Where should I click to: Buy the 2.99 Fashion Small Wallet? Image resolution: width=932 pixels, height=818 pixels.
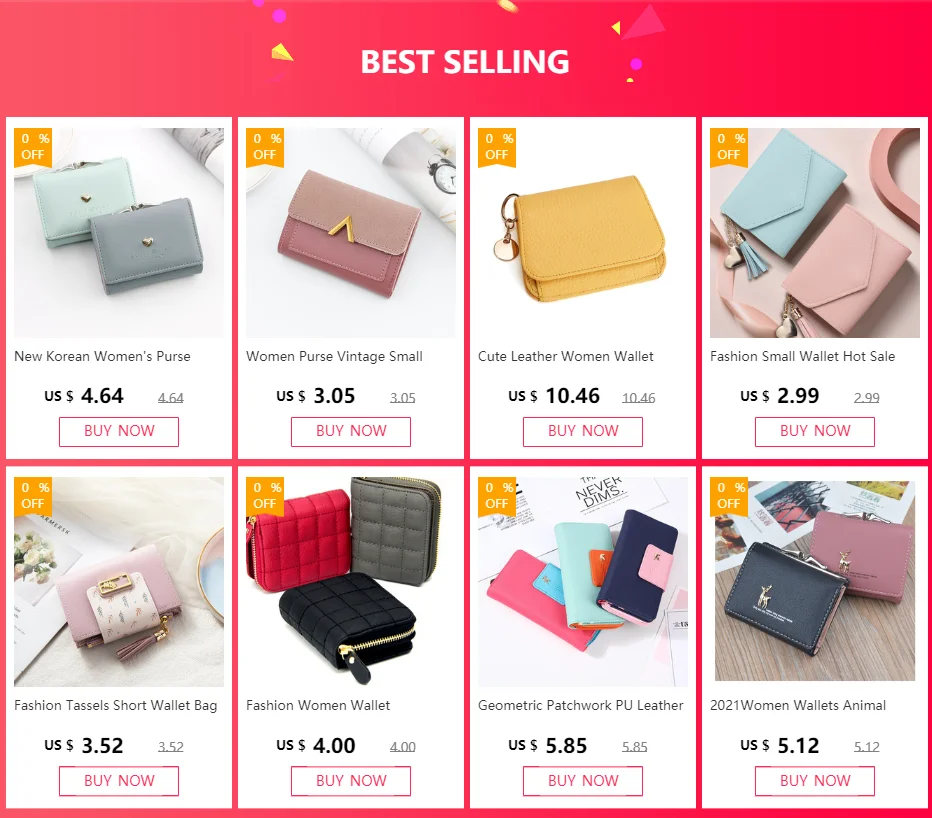[815, 432]
